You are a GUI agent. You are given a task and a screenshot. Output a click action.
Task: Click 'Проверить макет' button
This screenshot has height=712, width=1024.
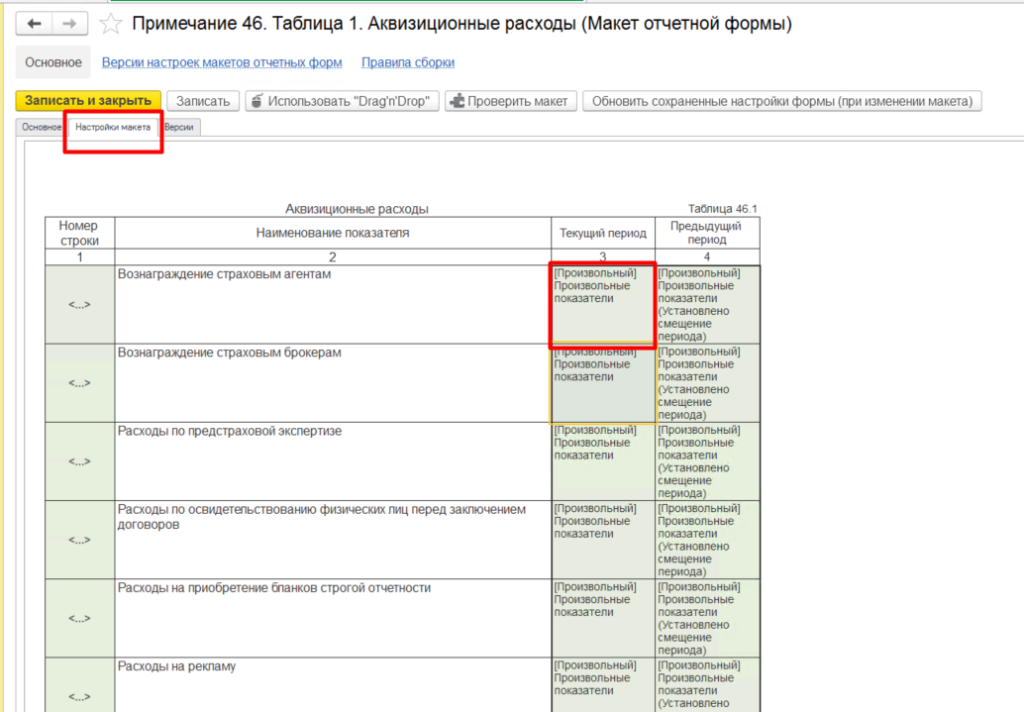coord(511,101)
